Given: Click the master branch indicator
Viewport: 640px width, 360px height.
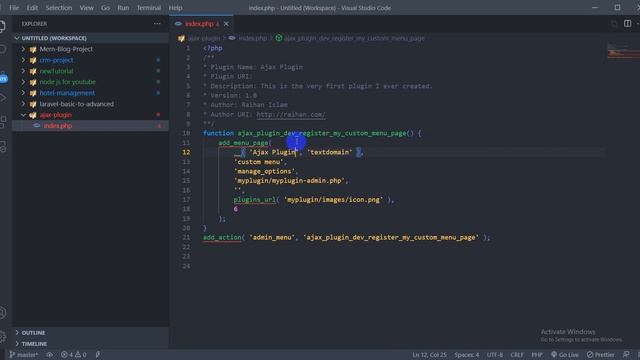Looking at the screenshot, I should (24, 355).
